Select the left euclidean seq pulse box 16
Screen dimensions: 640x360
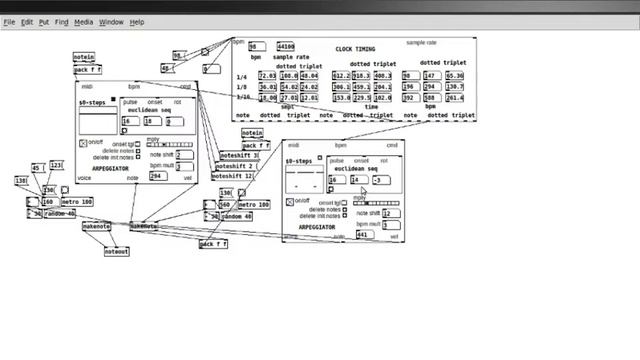point(131,121)
